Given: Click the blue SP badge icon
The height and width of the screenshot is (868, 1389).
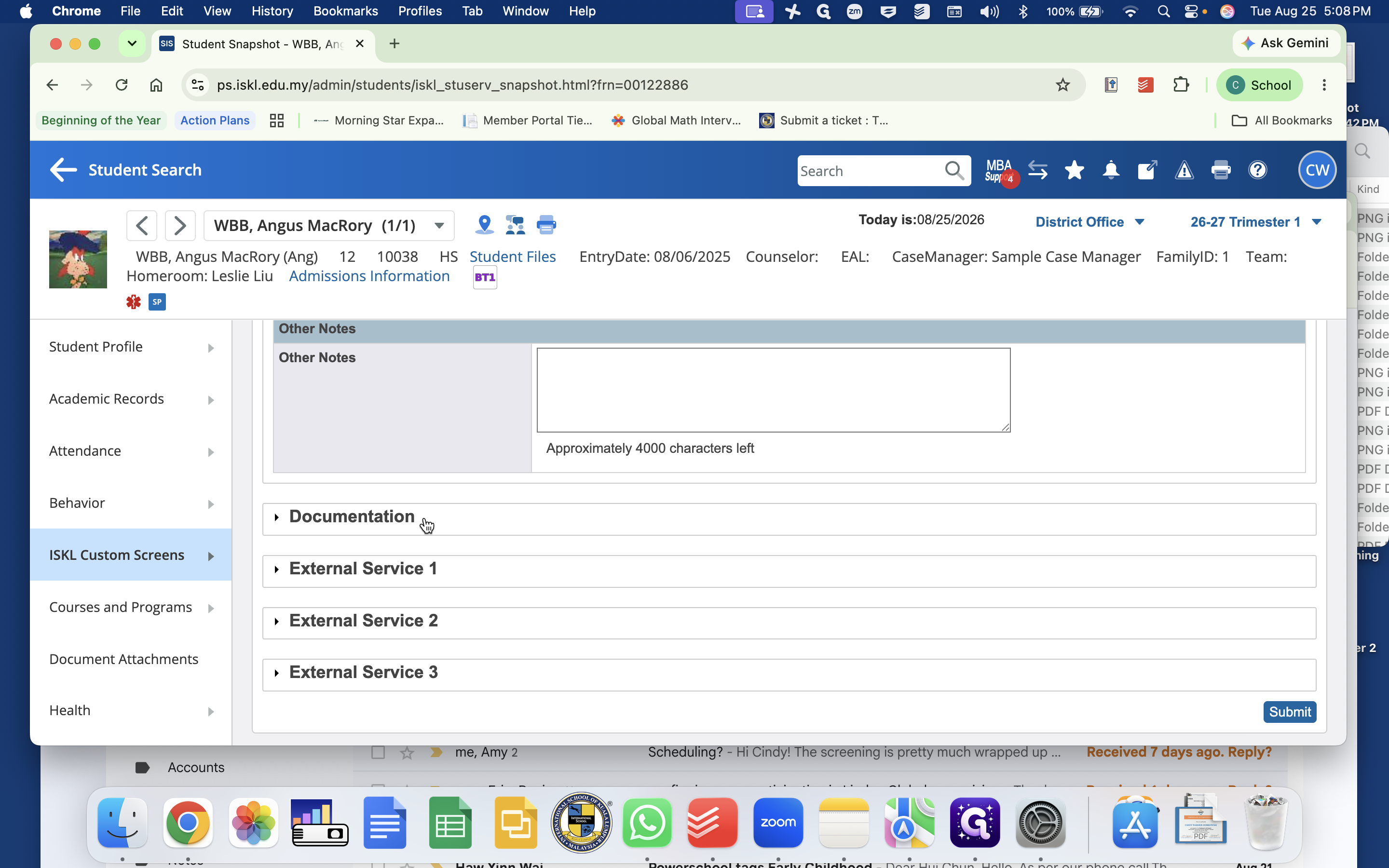Looking at the screenshot, I should pos(157,302).
